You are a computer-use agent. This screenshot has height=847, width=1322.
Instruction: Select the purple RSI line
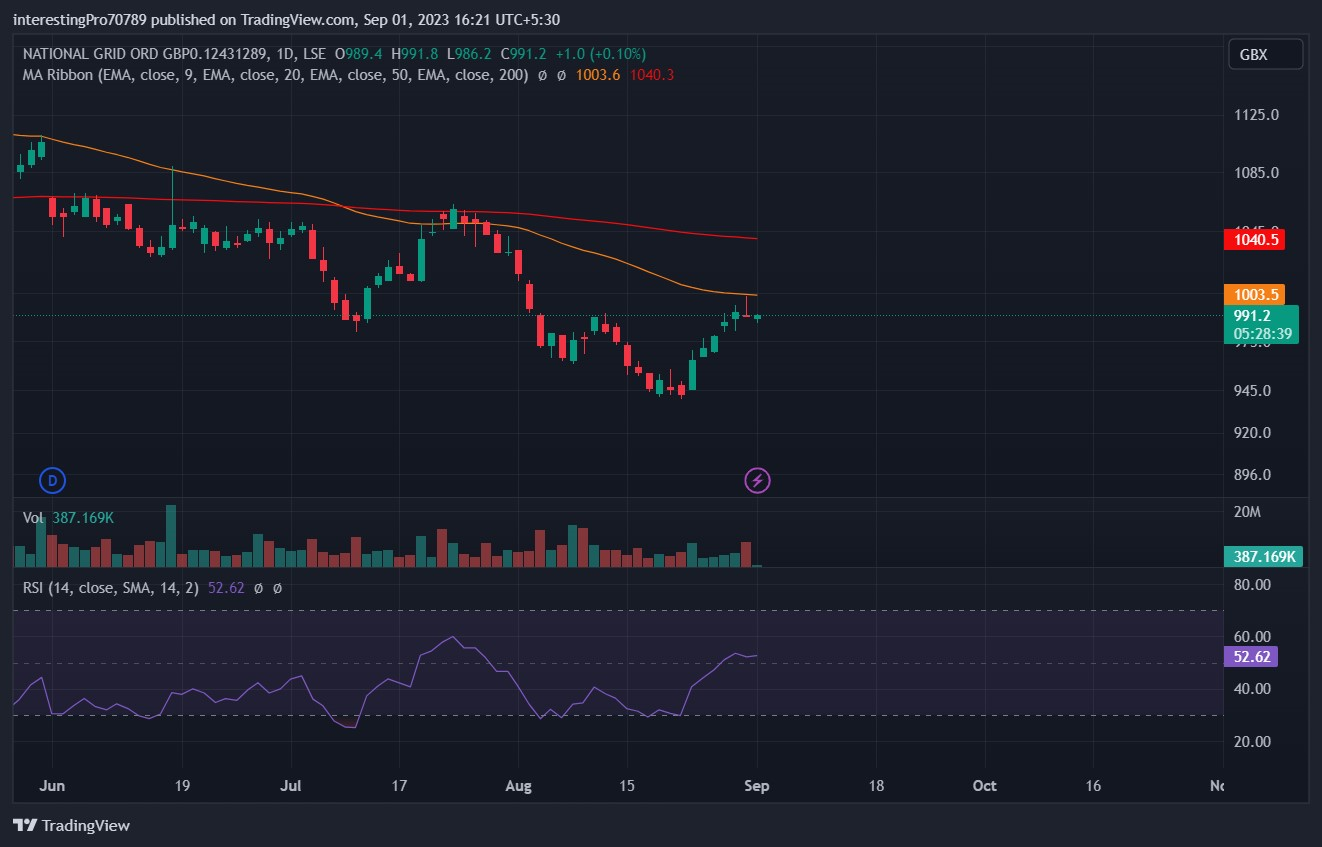(400, 683)
